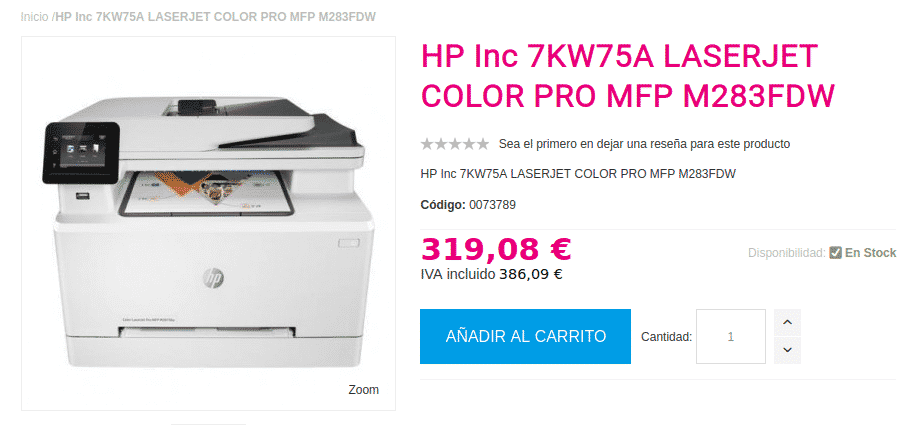Viewport: 909px width, 425px height.
Task: Add printer with Añadir al carrito button
Action: coord(525,336)
